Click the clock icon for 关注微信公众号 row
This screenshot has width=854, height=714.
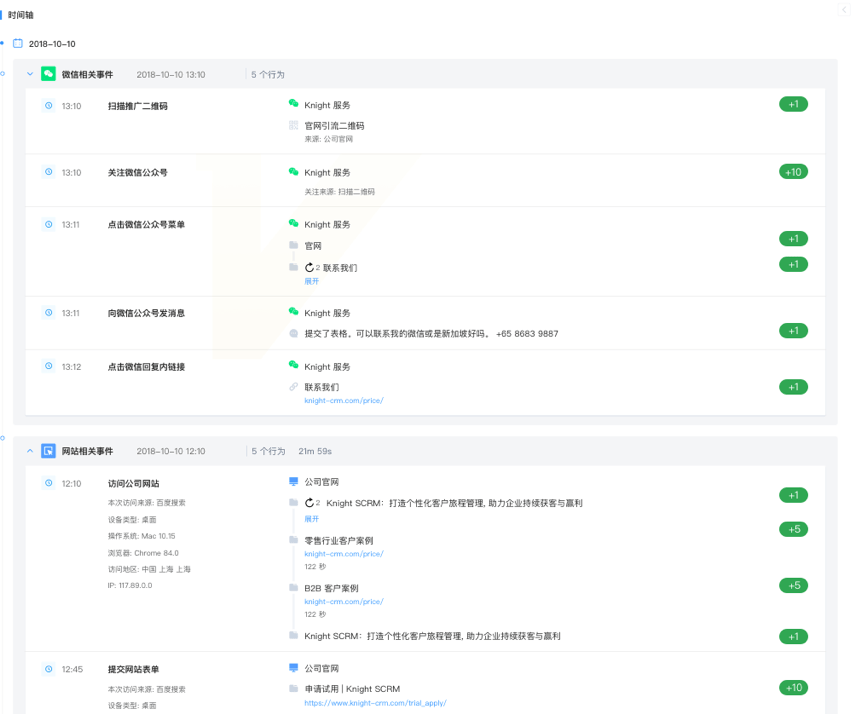tap(49, 172)
